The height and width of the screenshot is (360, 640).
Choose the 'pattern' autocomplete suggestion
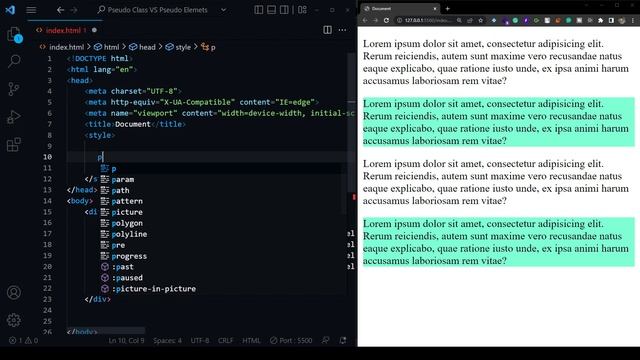point(222,201)
